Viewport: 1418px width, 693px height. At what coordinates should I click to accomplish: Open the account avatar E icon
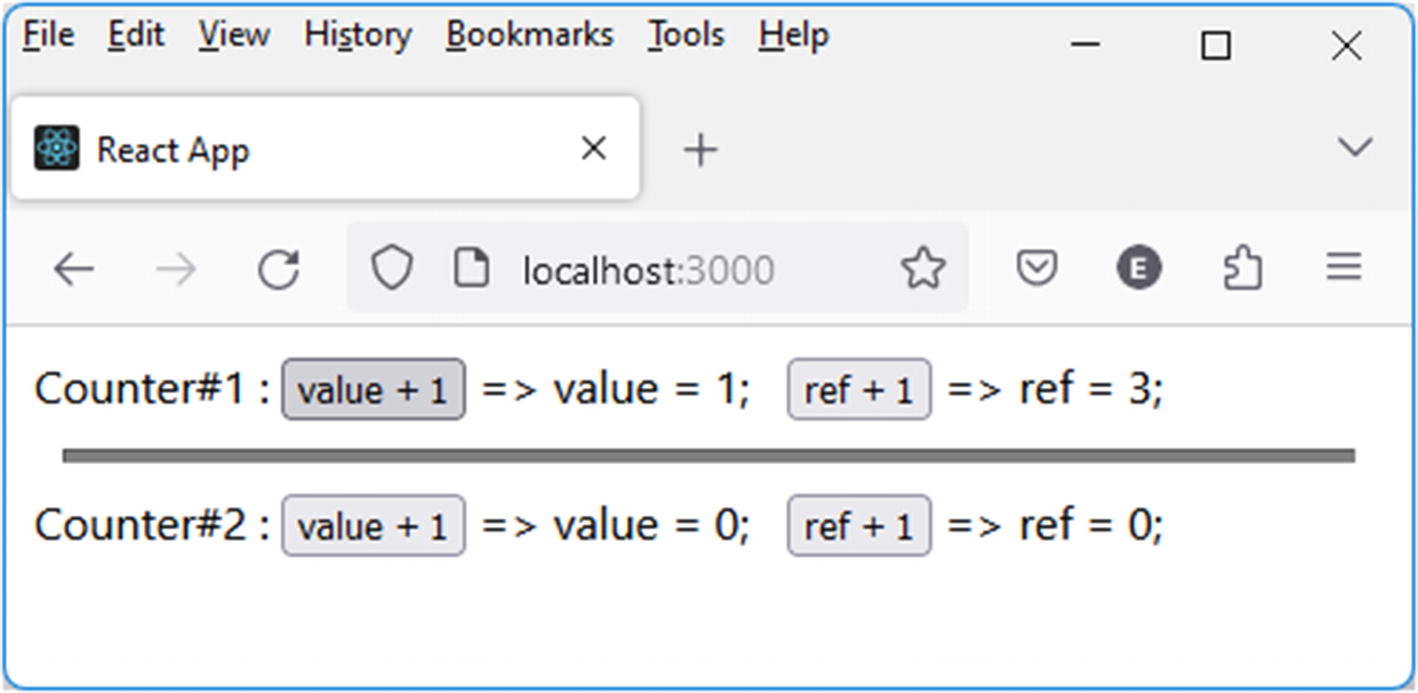[1138, 268]
